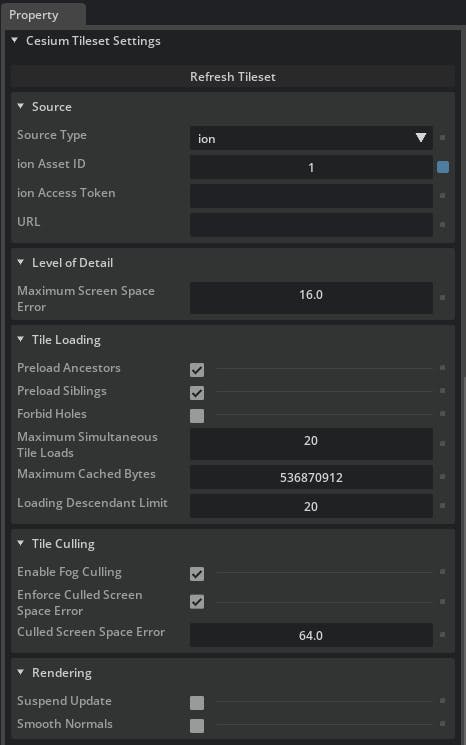Click the Preload Ancestors label
466x745 pixels.
[x=69, y=368]
